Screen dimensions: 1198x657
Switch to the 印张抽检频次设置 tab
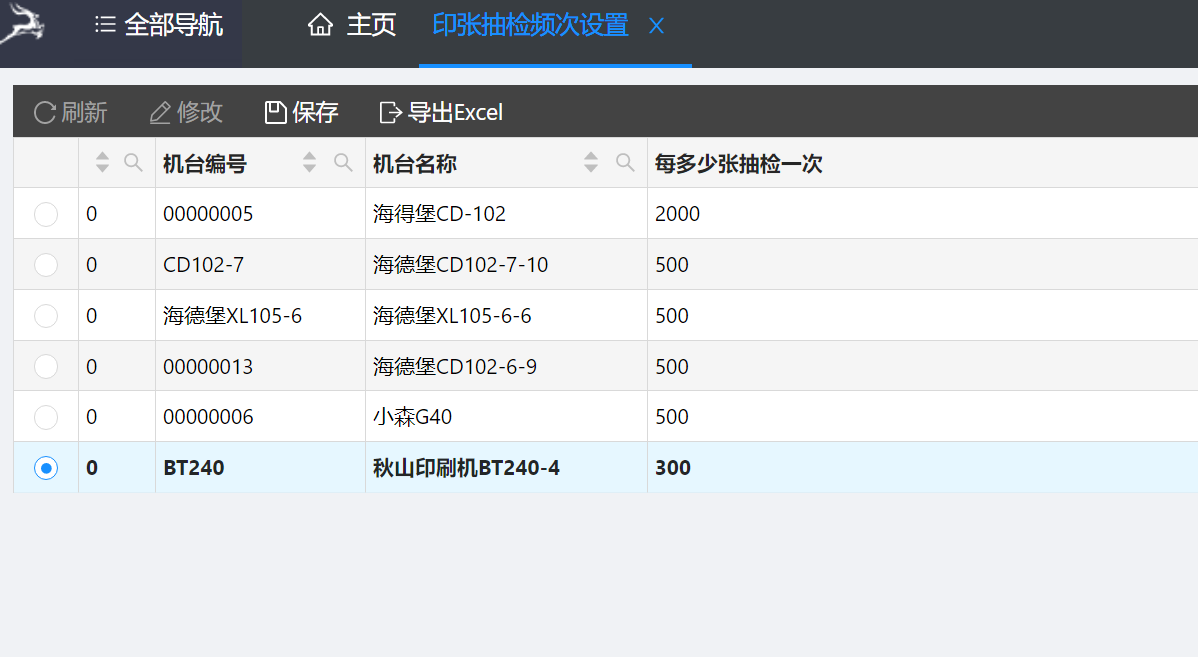point(530,25)
